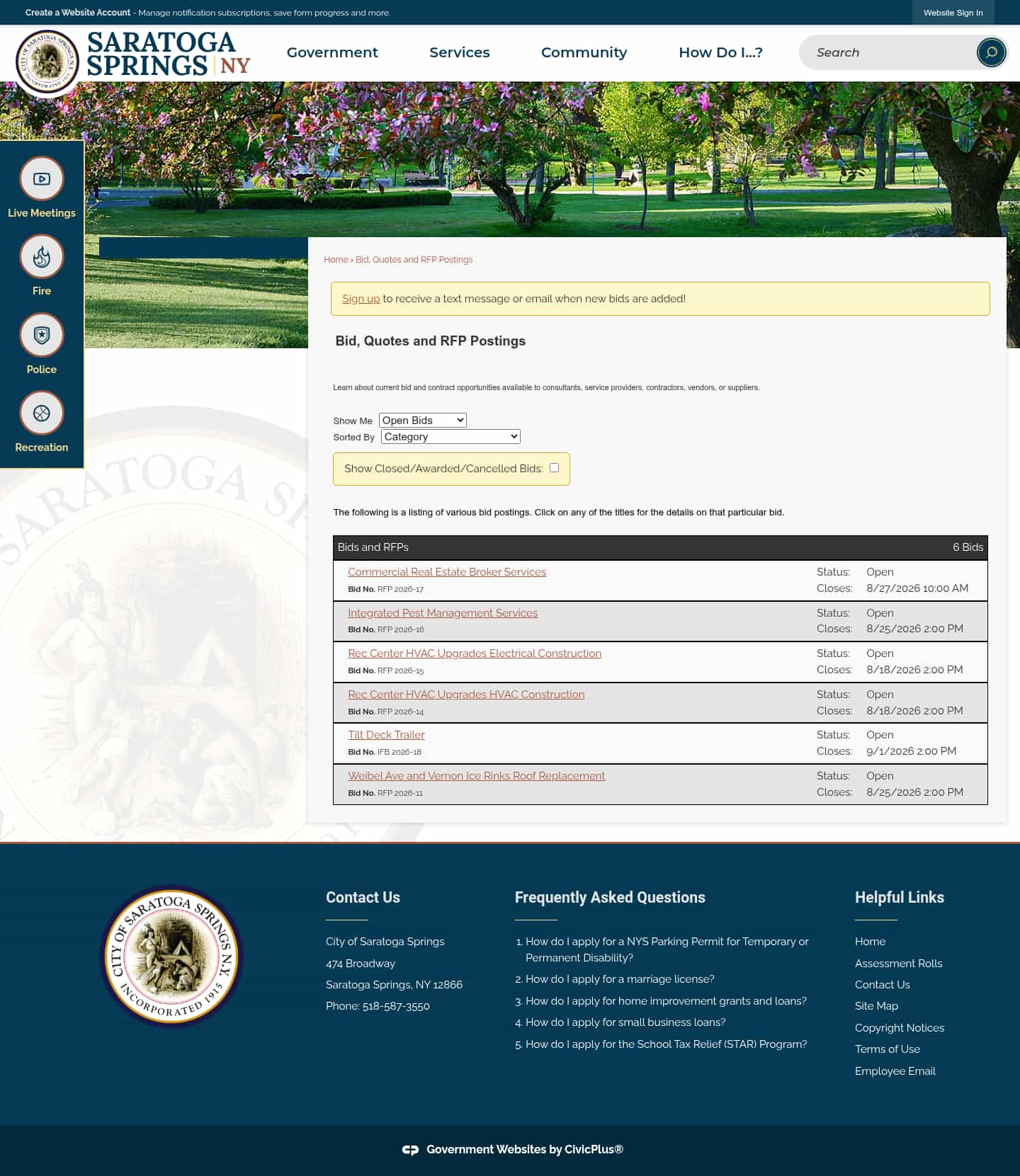Click the Home breadcrumb link

(336, 260)
